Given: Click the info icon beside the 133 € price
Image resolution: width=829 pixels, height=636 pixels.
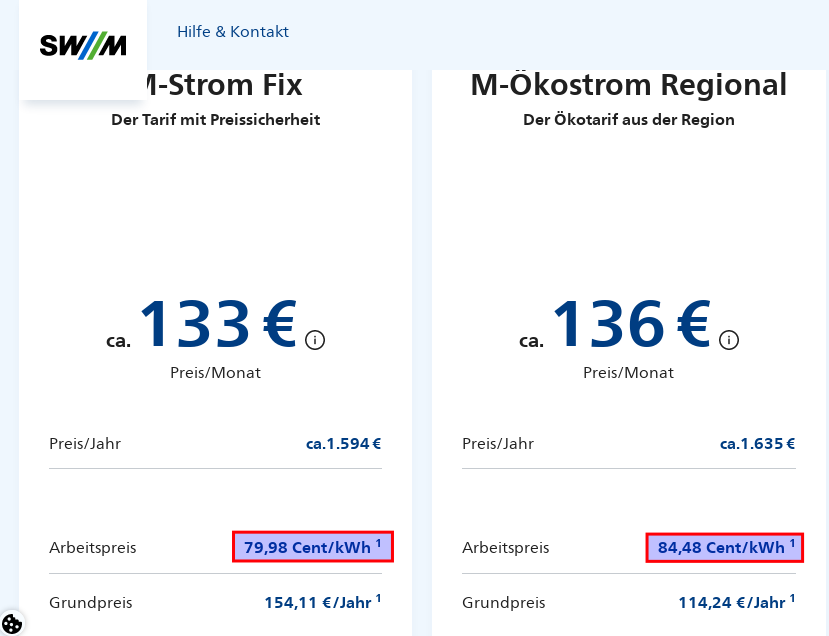Looking at the screenshot, I should pyautogui.click(x=315, y=340).
